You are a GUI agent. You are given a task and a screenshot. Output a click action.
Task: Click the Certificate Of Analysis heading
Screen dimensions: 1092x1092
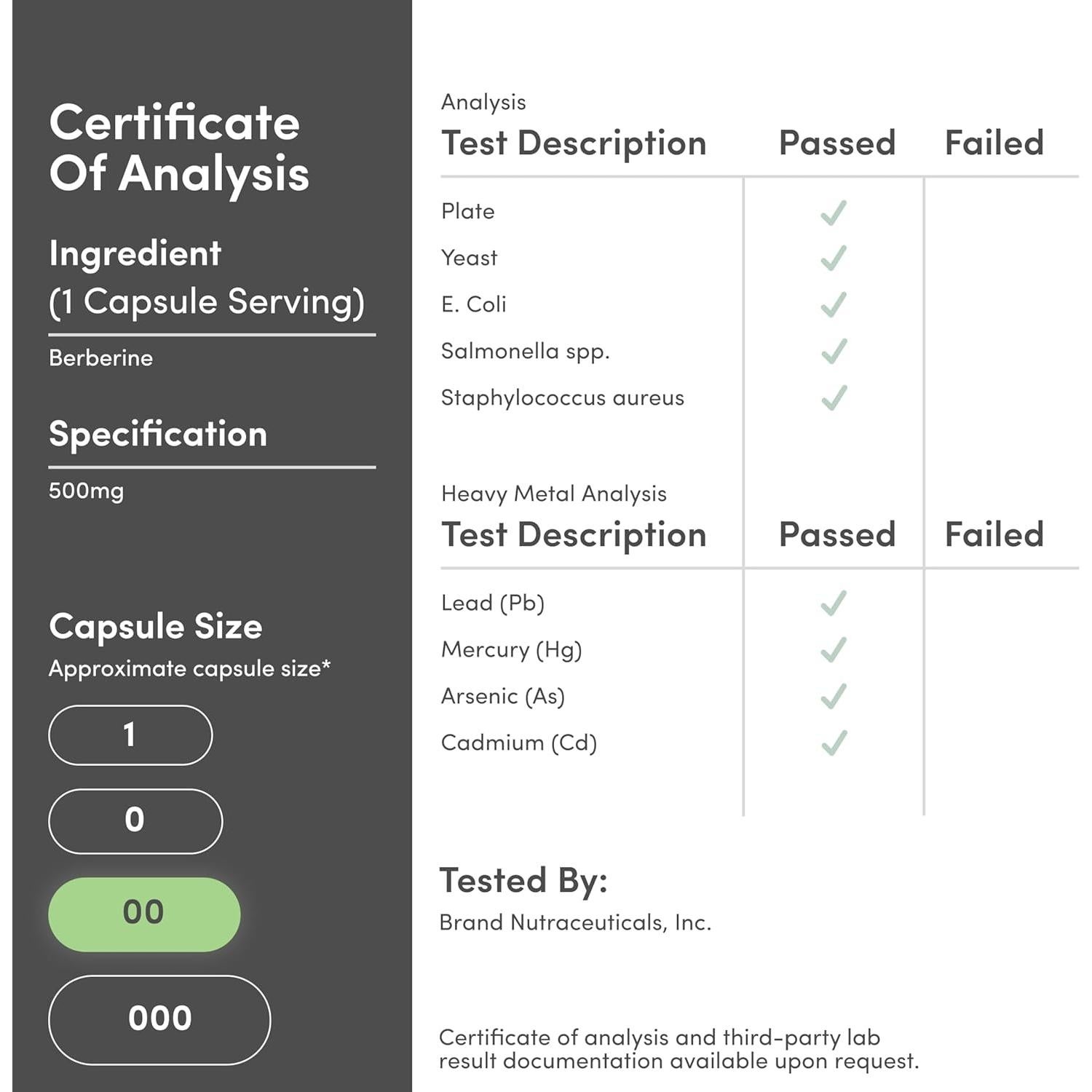coord(179,148)
